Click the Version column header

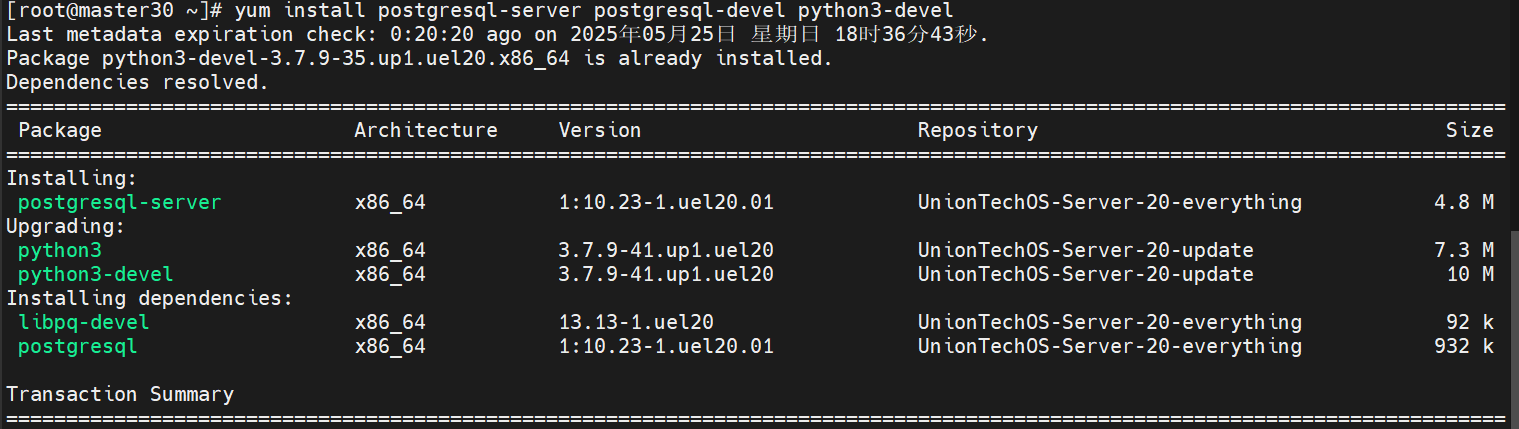pos(599,130)
